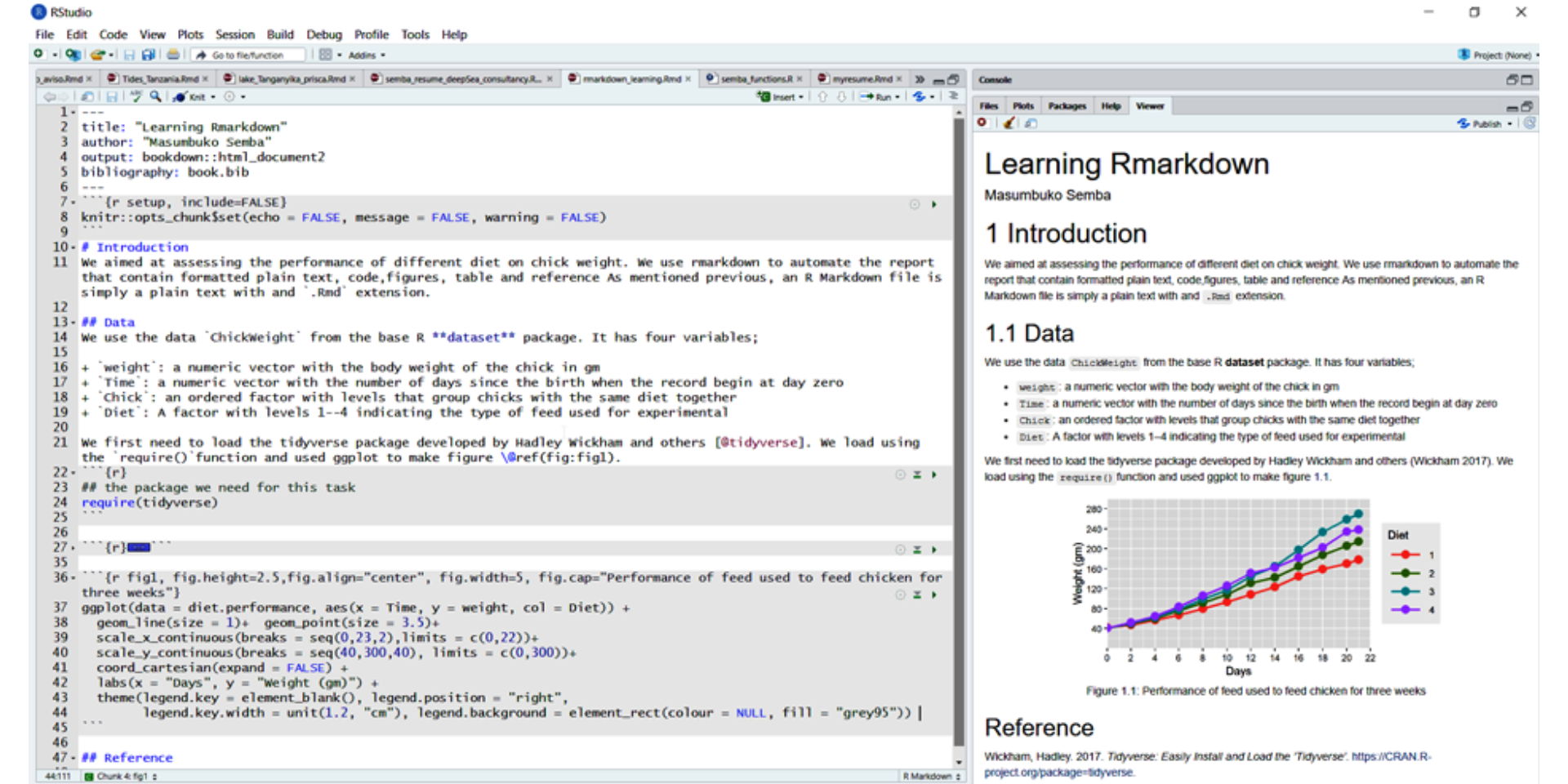Viewport: 1568px width, 784px height.
Task: Click the workspace panes grid icon
Action: (325, 55)
